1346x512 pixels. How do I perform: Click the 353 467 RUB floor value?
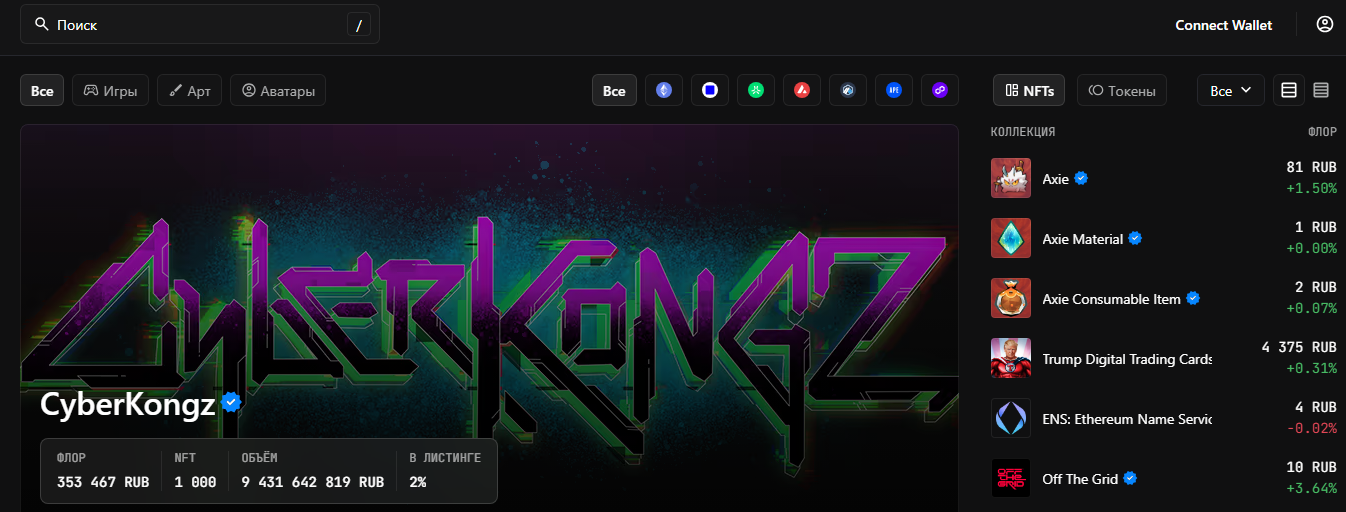pyautogui.click(x=104, y=482)
